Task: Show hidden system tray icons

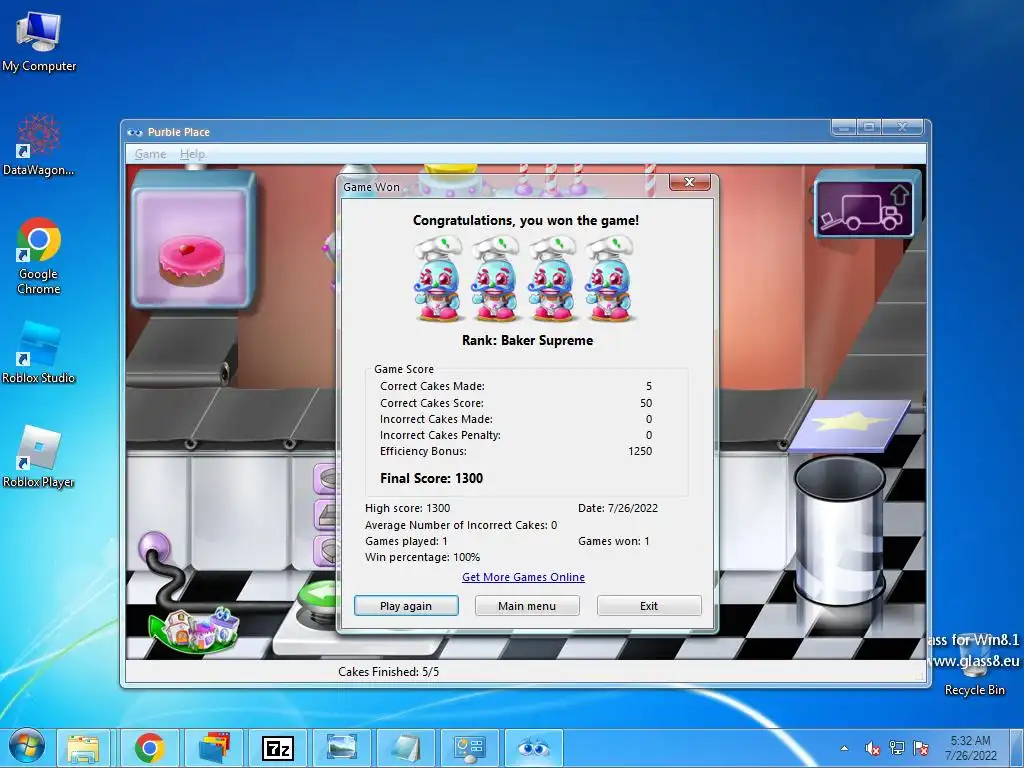Action: pos(844,748)
